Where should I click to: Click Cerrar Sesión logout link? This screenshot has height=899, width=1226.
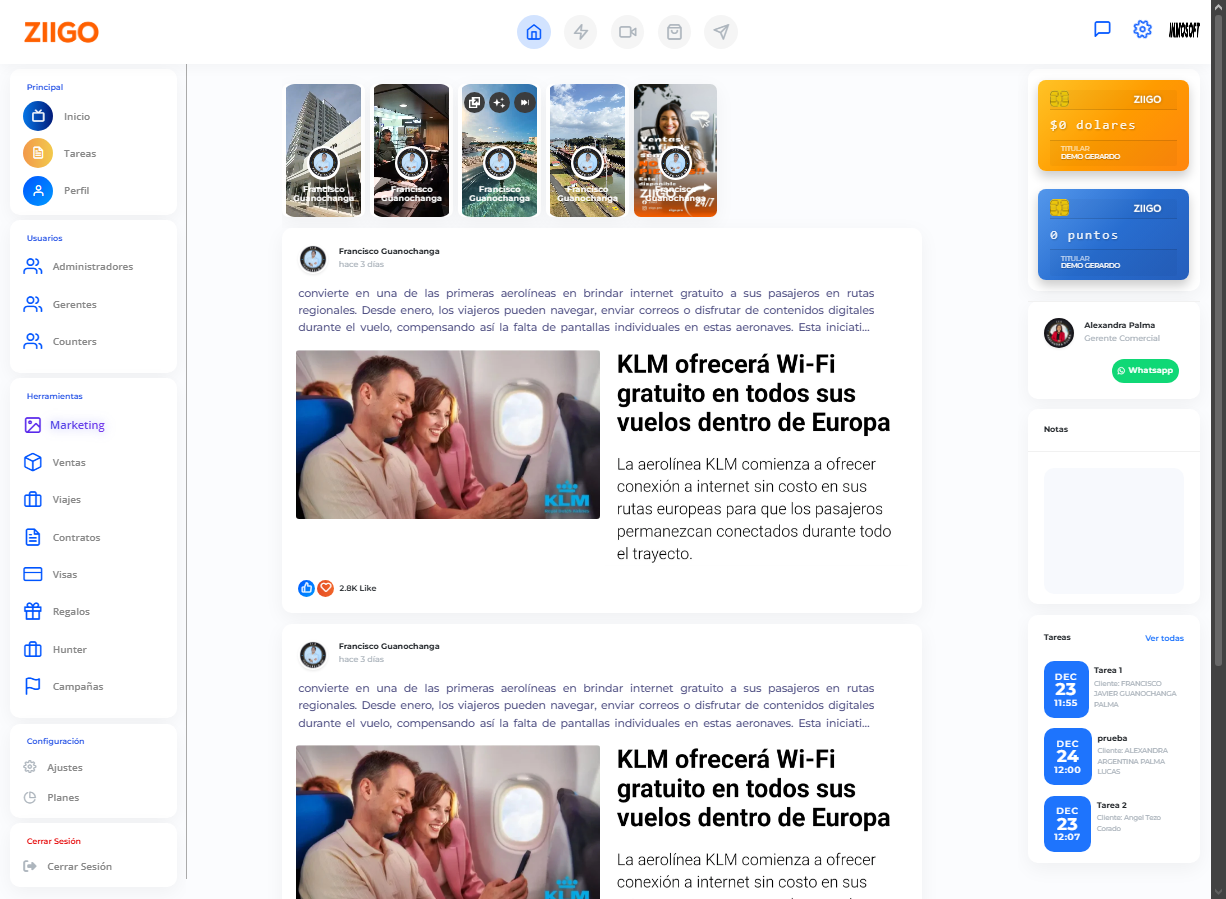tap(79, 866)
